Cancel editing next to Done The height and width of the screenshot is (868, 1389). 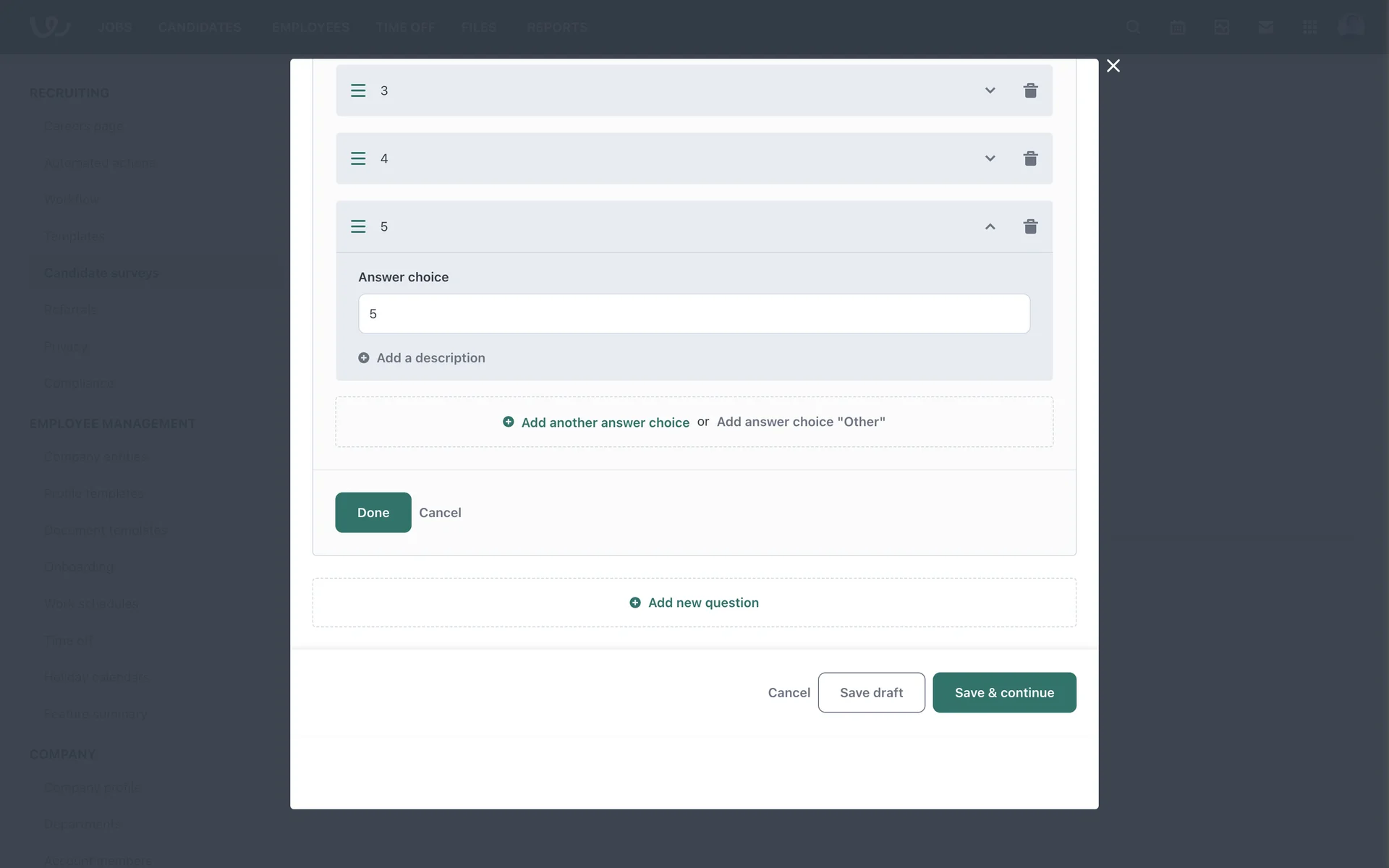pyautogui.click(x=440, y=513)
